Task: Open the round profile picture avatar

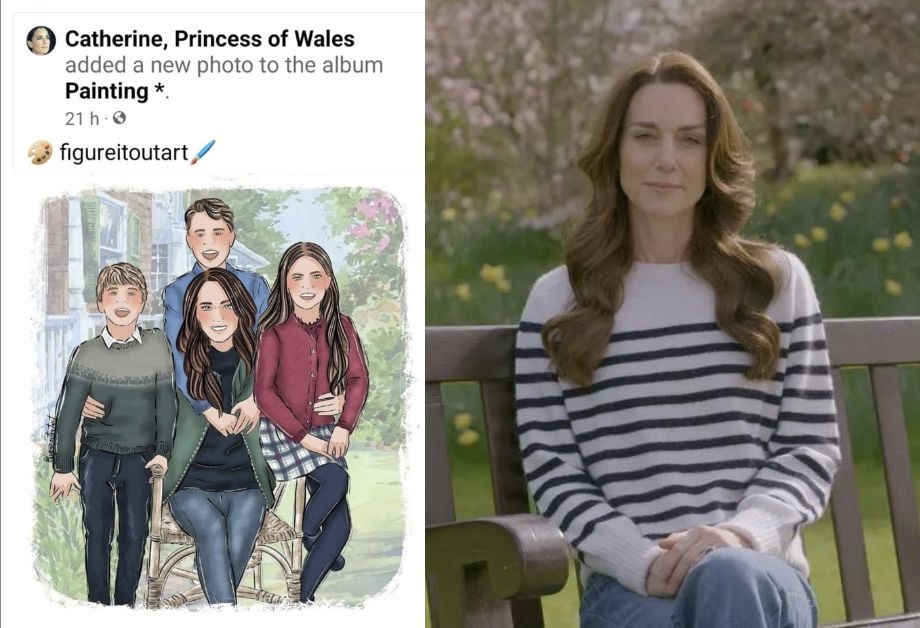Action: 41,40
